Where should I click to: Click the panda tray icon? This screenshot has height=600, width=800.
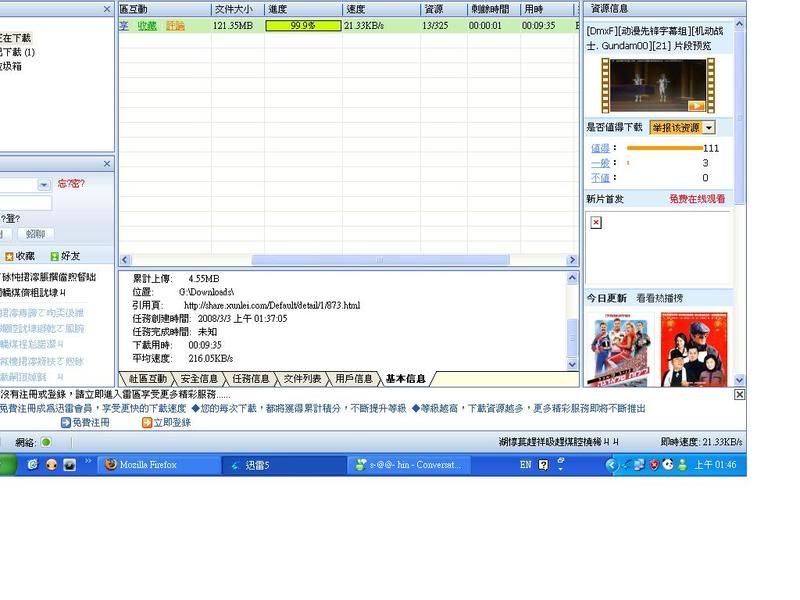[x=668, y=464]
